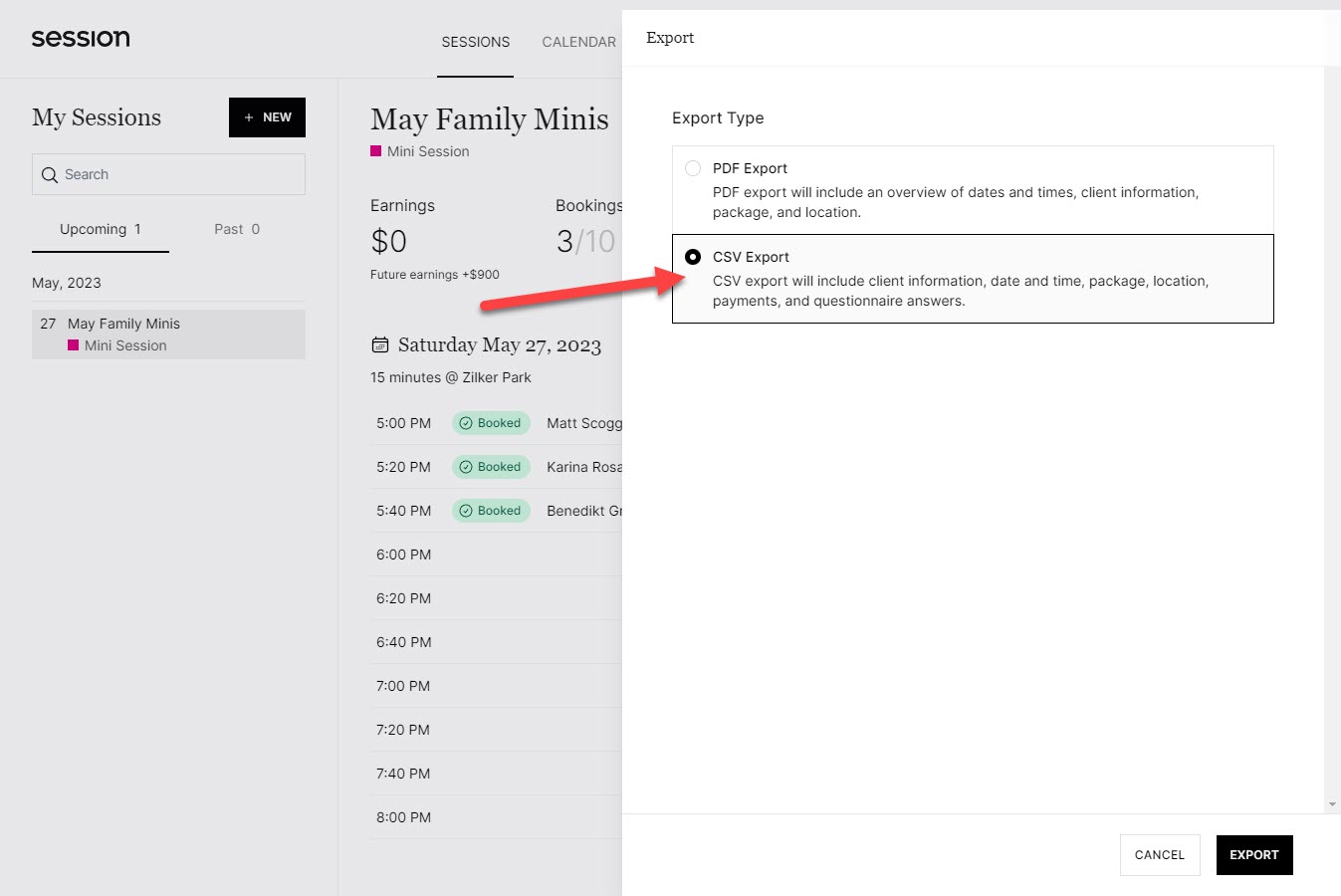
Task: Click the Cancel button
Action: point(1160,855)
